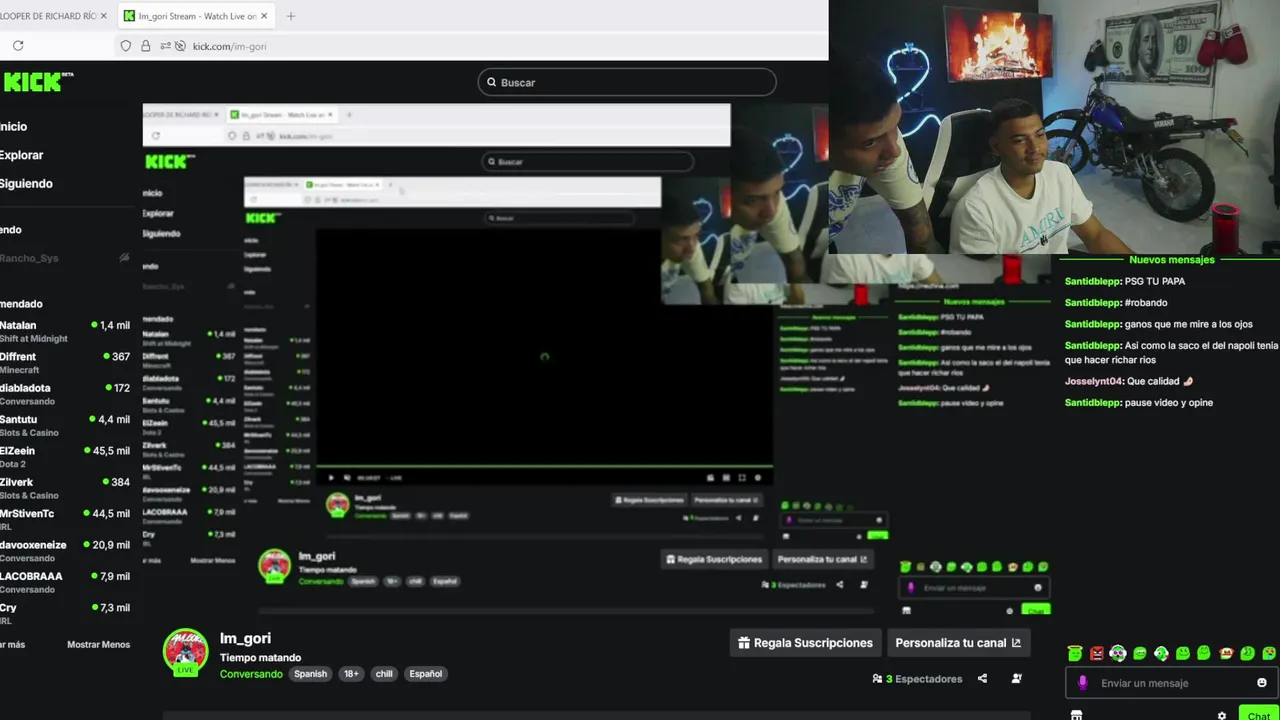
Task: Insert the sixth emote, the green smiling blob
Action: 1183,654
